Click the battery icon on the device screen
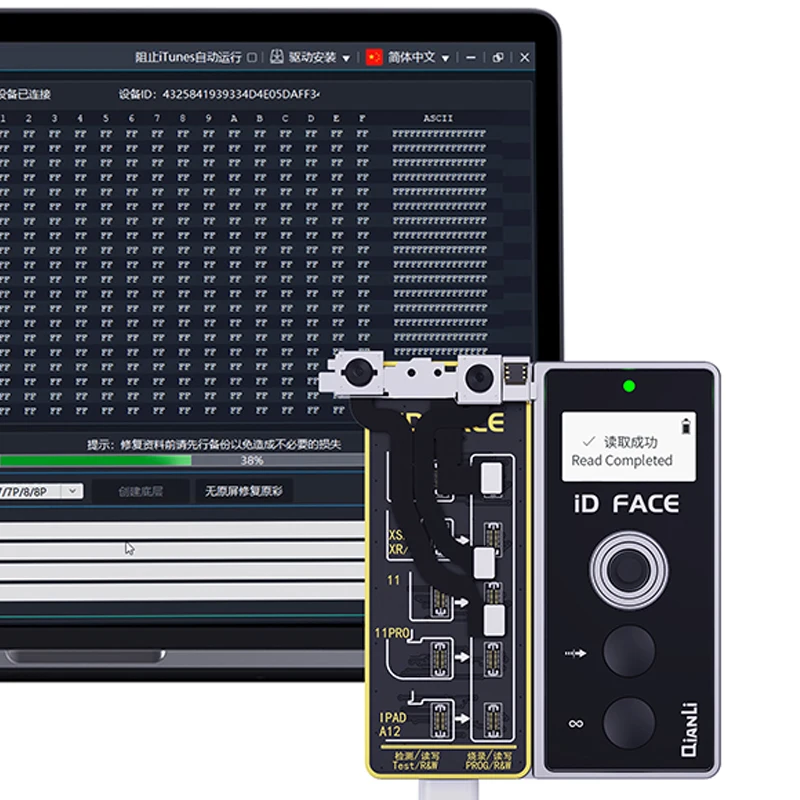The image size is (800, 800). (686, 426)
